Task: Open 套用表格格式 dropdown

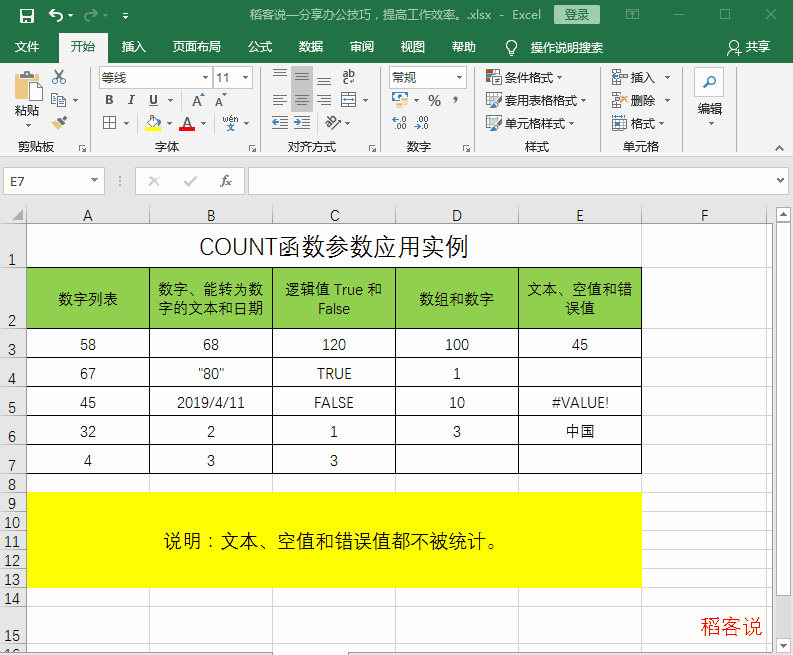Action: [536, 100]
